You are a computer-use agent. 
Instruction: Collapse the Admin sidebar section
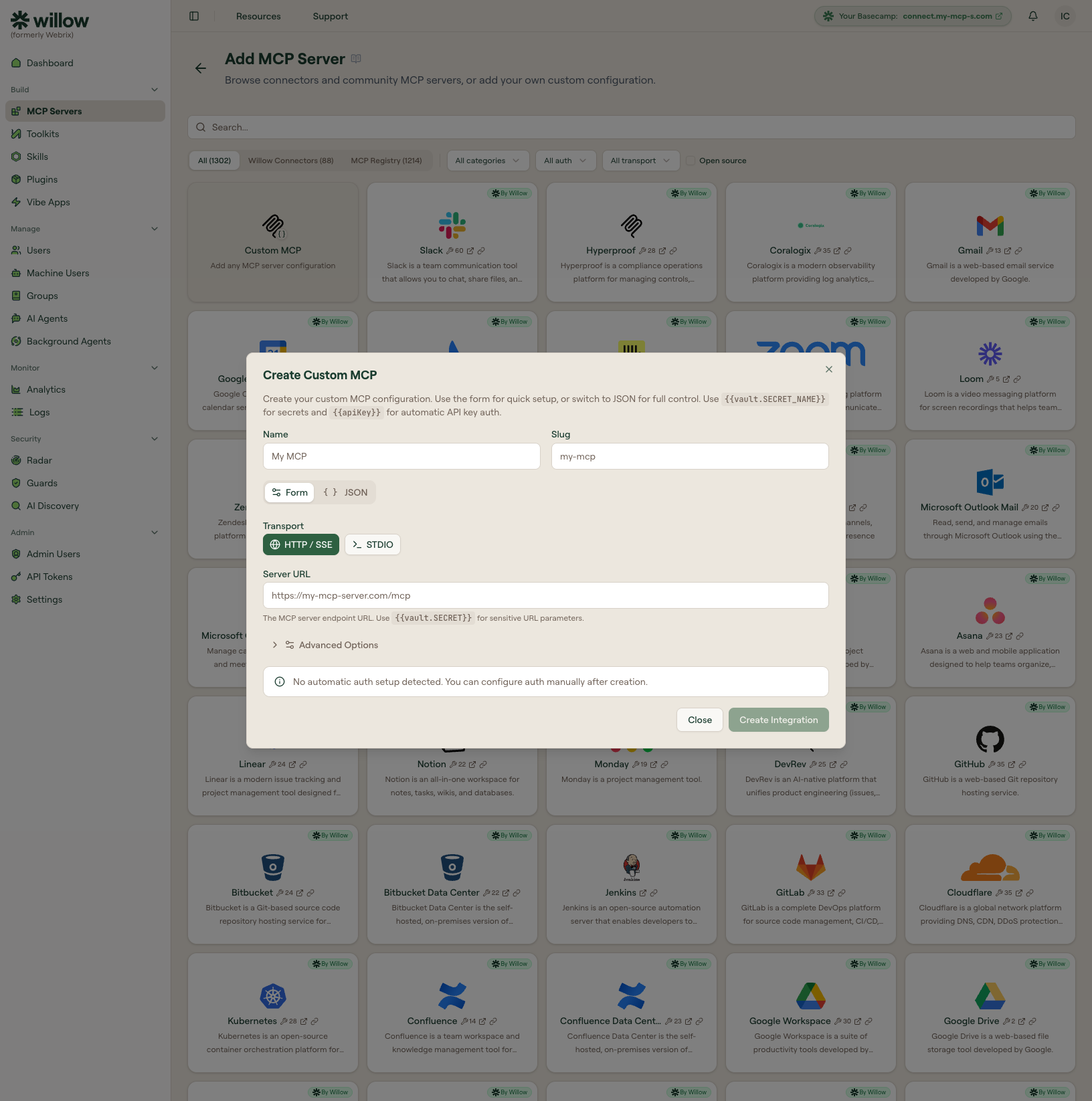tap(155, 532)
